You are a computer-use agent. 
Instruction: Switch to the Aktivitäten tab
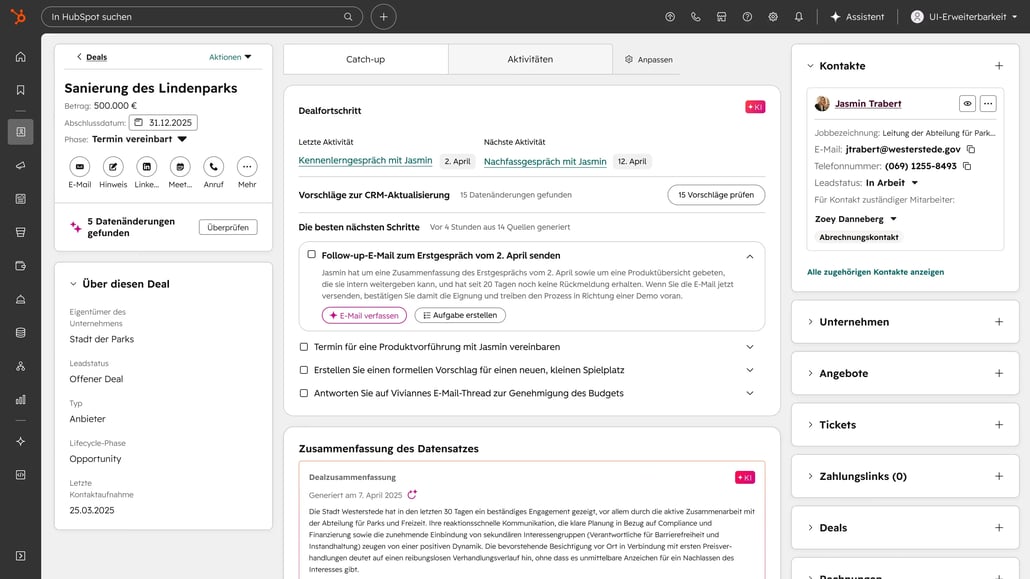530,59
